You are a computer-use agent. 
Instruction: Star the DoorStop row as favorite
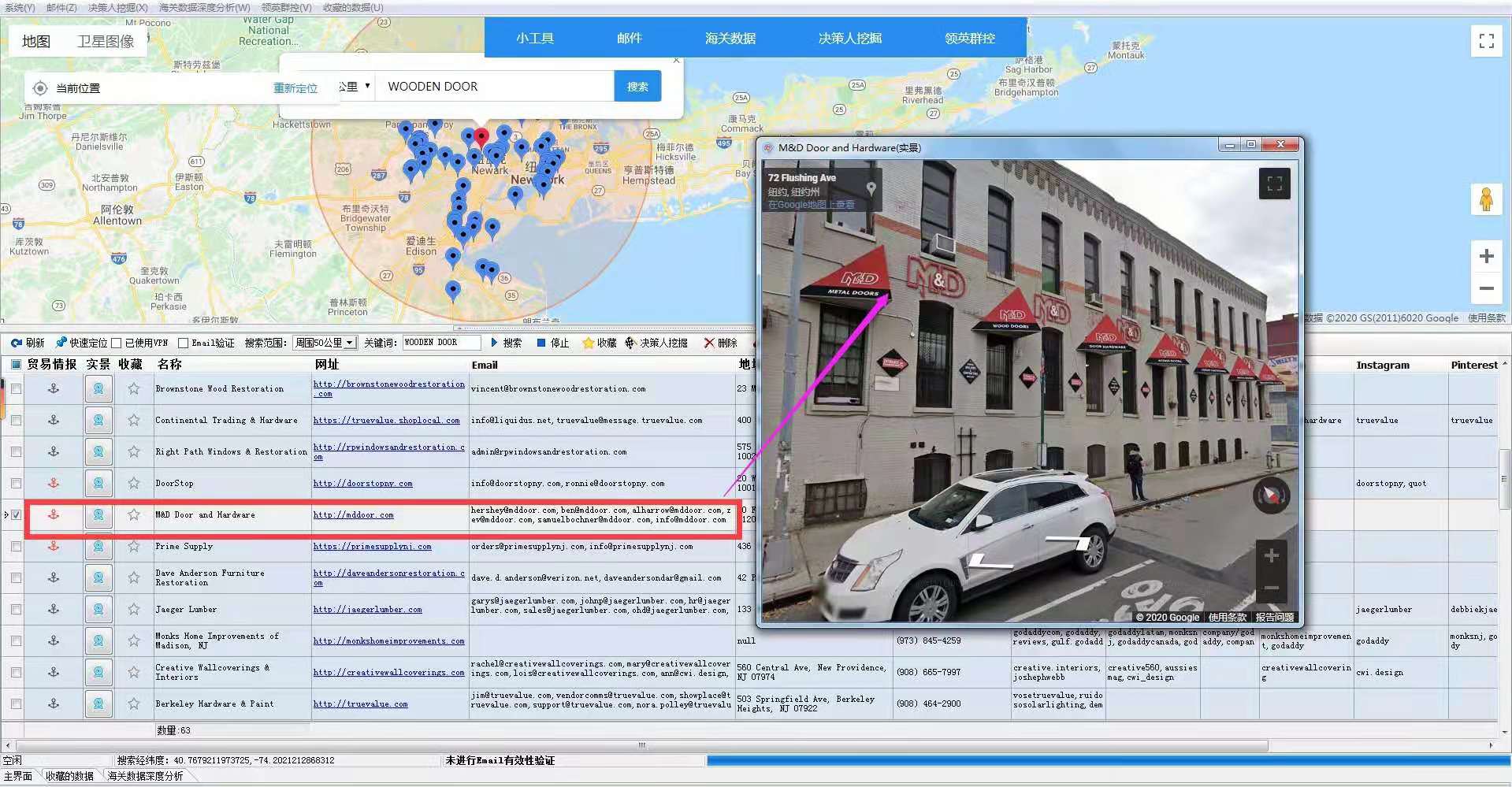coord(134,483)
